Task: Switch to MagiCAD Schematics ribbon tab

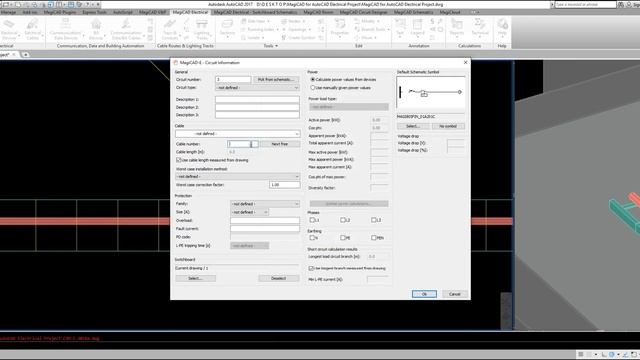Action: 414,12
